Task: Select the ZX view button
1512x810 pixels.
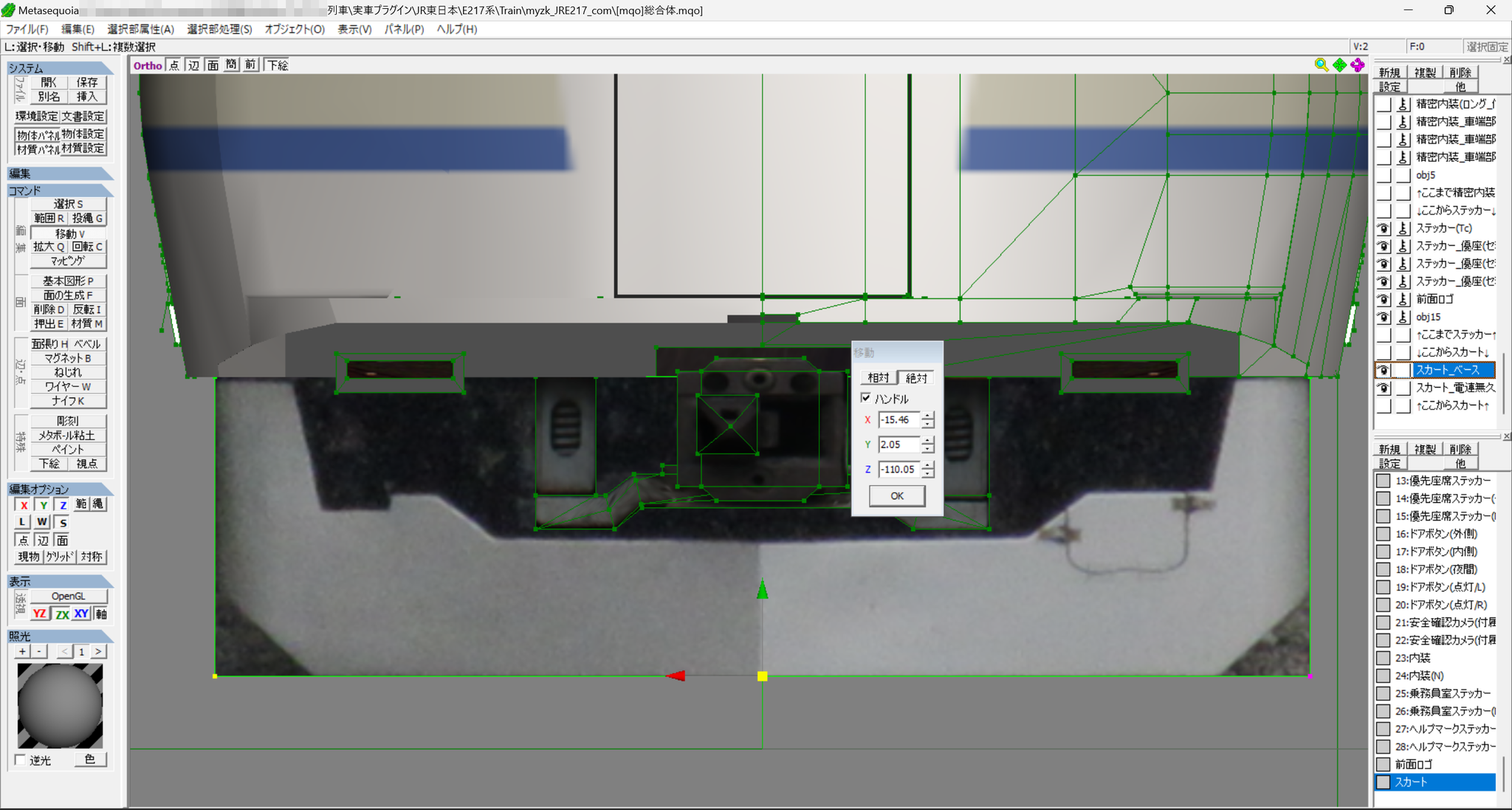Action: [62, 614]
